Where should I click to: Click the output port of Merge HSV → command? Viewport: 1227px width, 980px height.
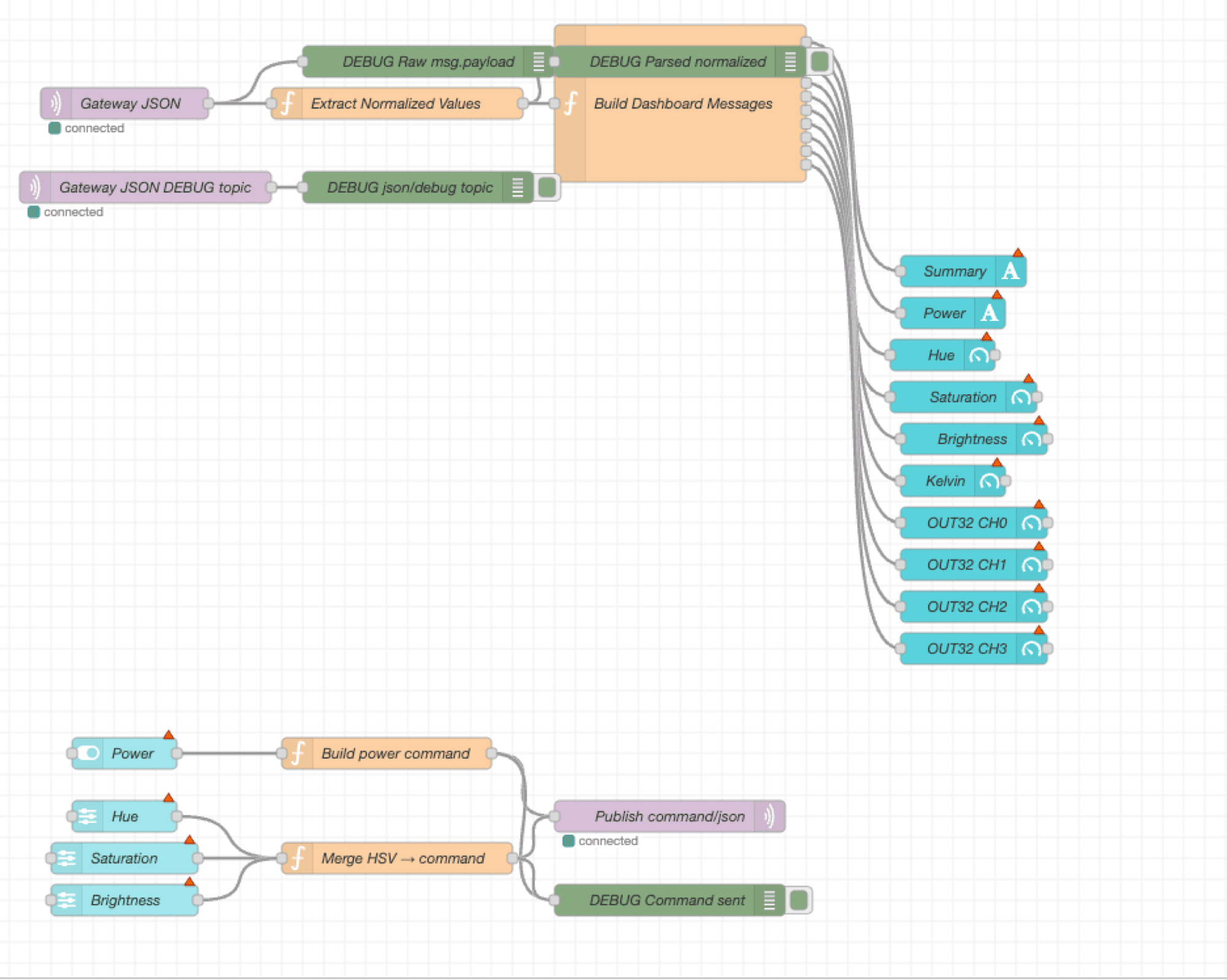click(512, 858)
